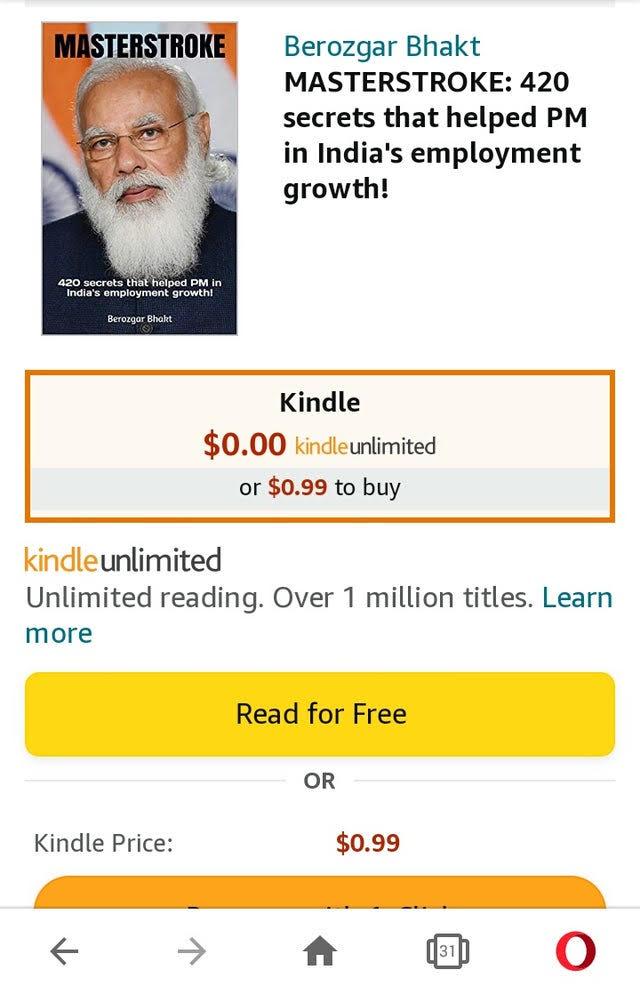640x994 pixels.
Task: Tap the Unlimited reading description text
Action: coord(279,598)
